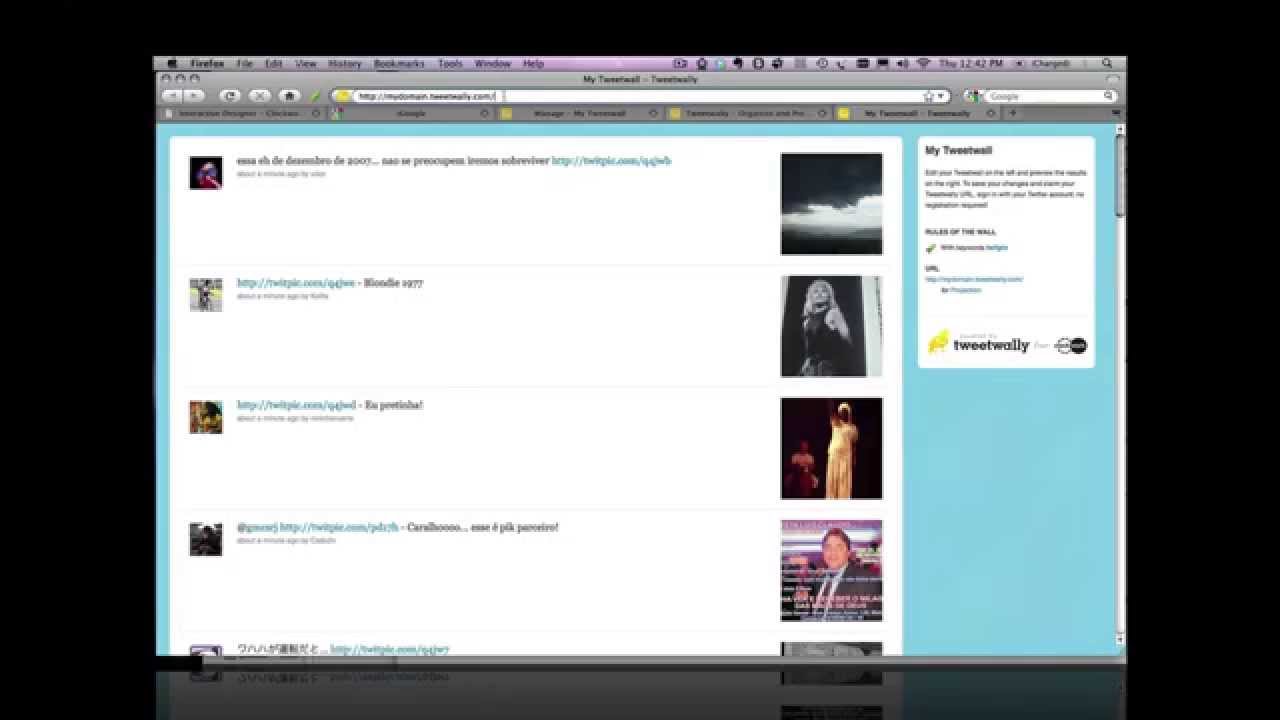Click the green checkmark rule icon

(x=930, y=247)
